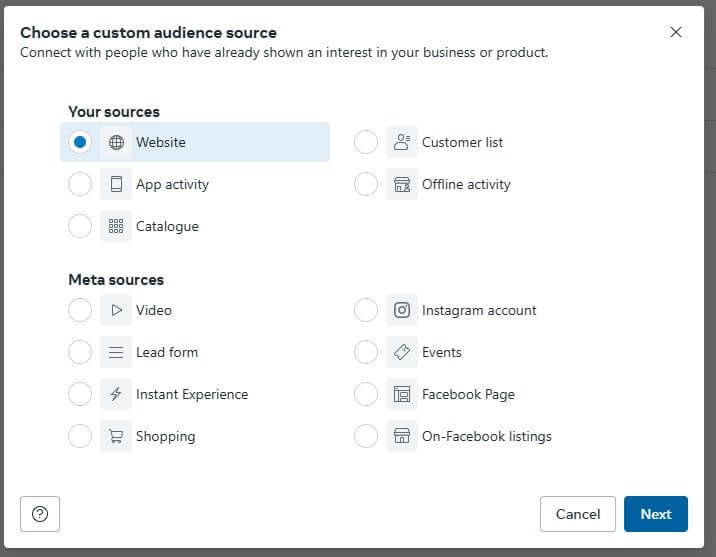716x557 pixels.
Task: Click the Customer list label
Action: tap(462, 142)
